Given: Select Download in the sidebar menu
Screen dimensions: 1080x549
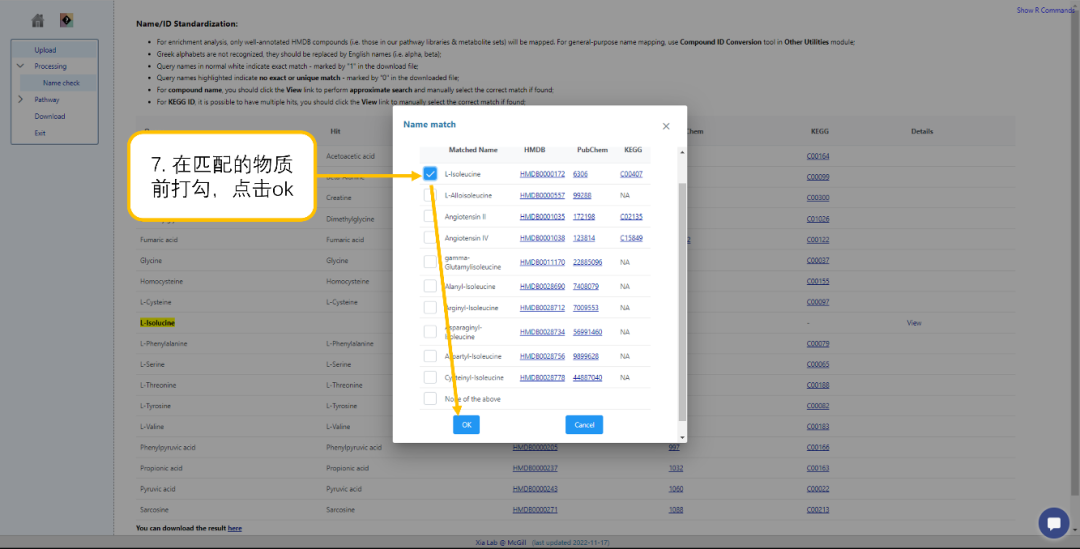Looking at the screenshot, I should pos(50,116).
